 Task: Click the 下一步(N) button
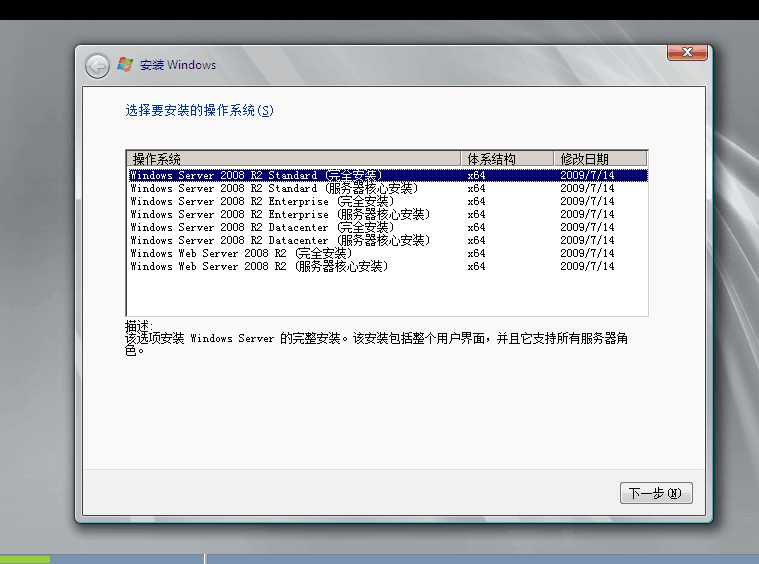coord(656,493)
